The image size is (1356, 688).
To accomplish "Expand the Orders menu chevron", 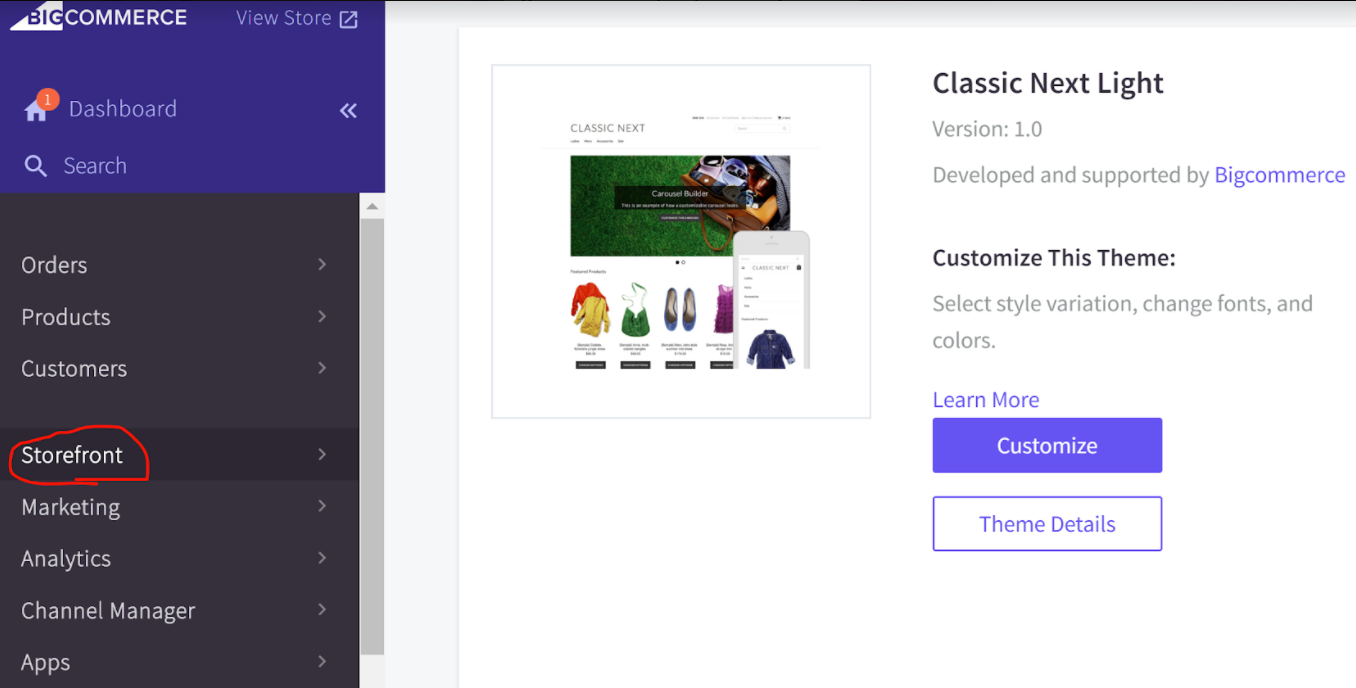I will coord(322,264).
